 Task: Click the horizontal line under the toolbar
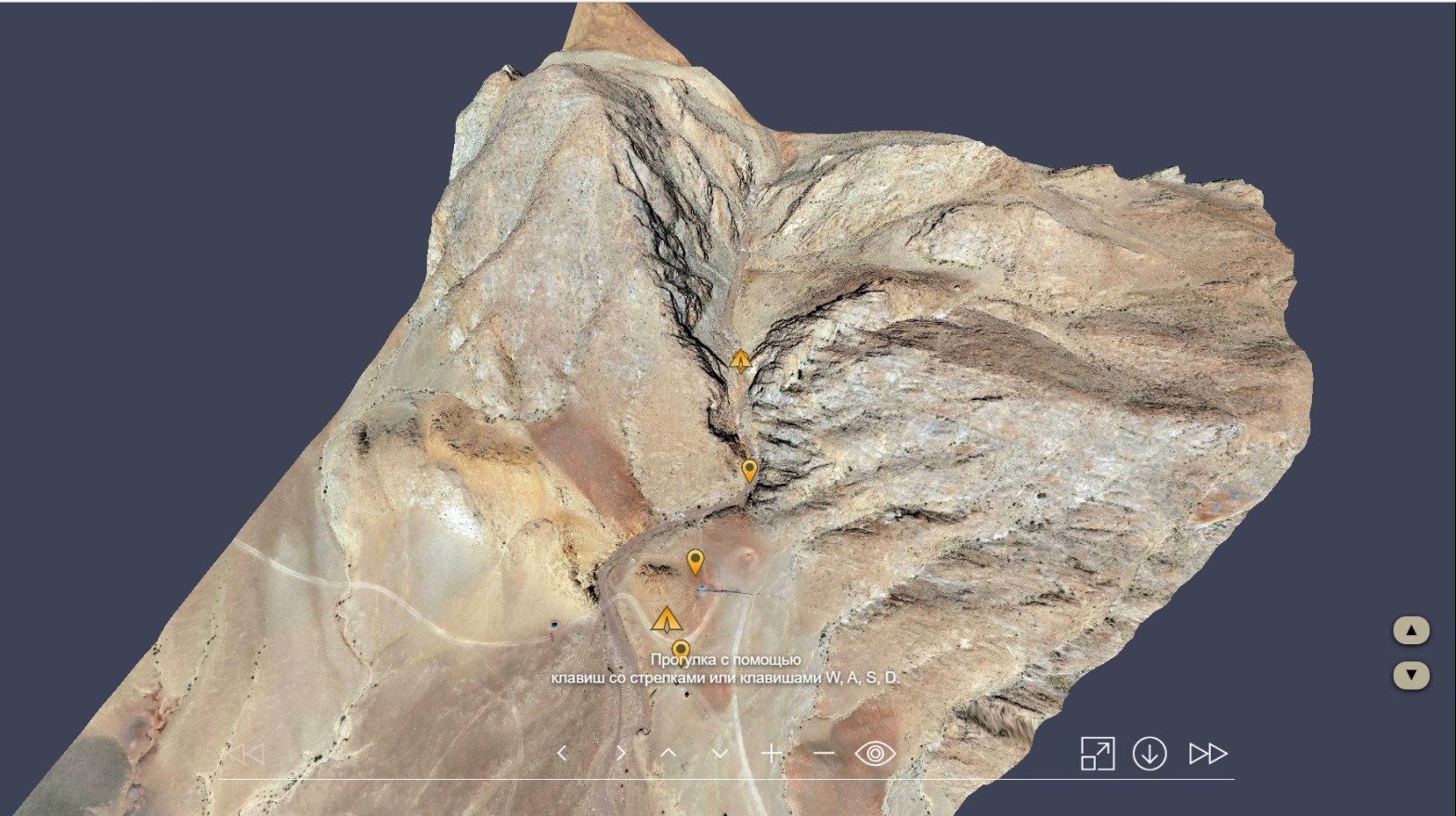pos(724,780)
